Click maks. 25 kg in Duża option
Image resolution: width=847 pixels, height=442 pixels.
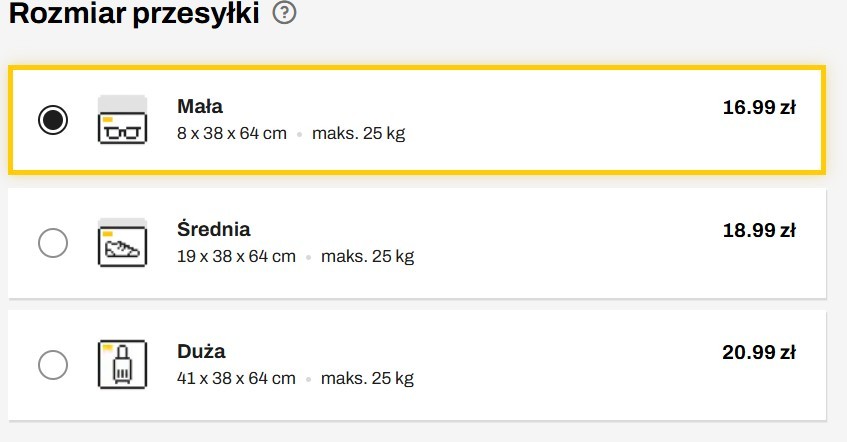pyautogui.click(x=367, y=378)
